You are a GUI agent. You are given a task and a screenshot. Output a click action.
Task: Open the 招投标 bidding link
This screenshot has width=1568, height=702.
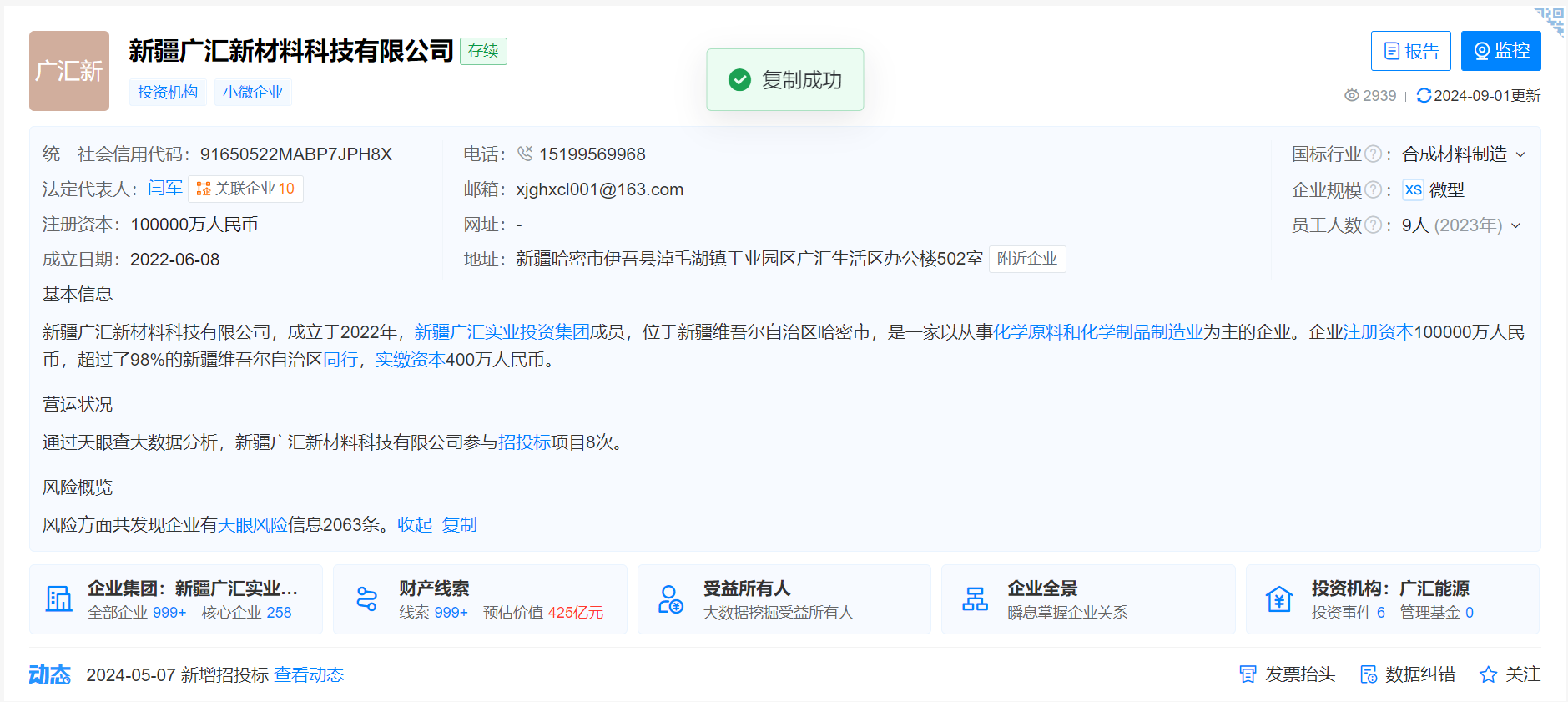pyautogui.click(x=524, y=442)
